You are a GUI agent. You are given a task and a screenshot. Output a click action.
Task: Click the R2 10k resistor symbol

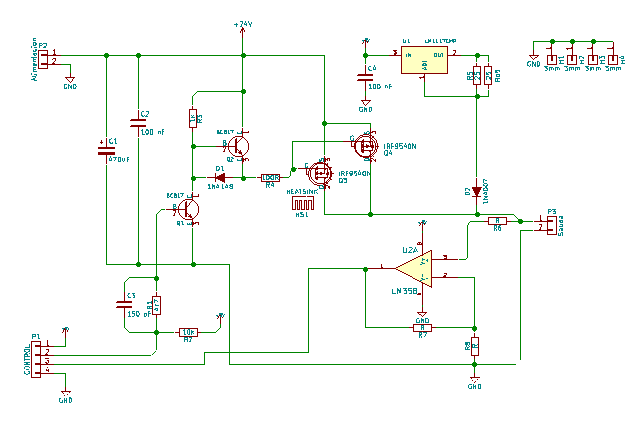coord(189,332)
